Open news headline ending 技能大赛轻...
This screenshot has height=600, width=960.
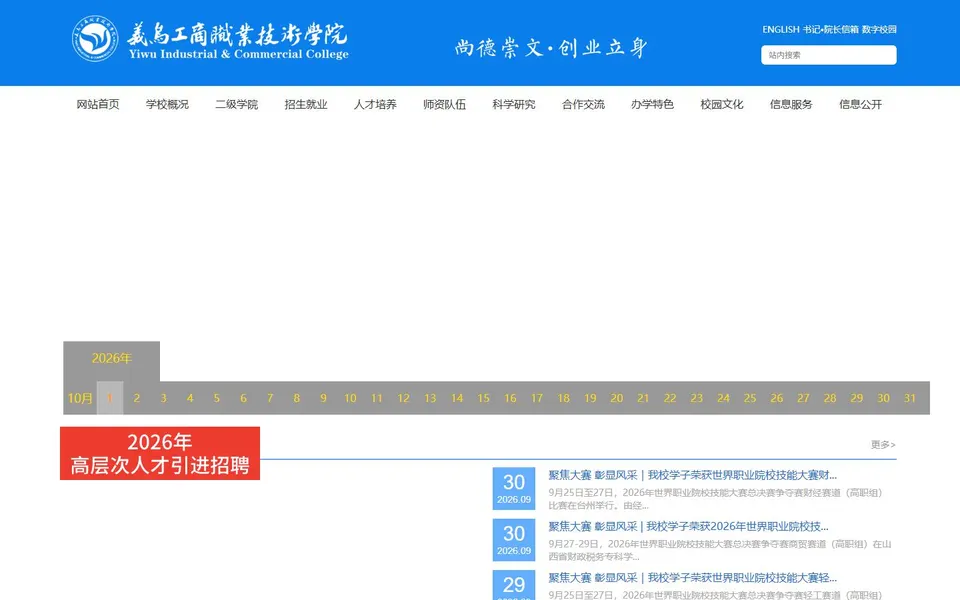[692, 578]
